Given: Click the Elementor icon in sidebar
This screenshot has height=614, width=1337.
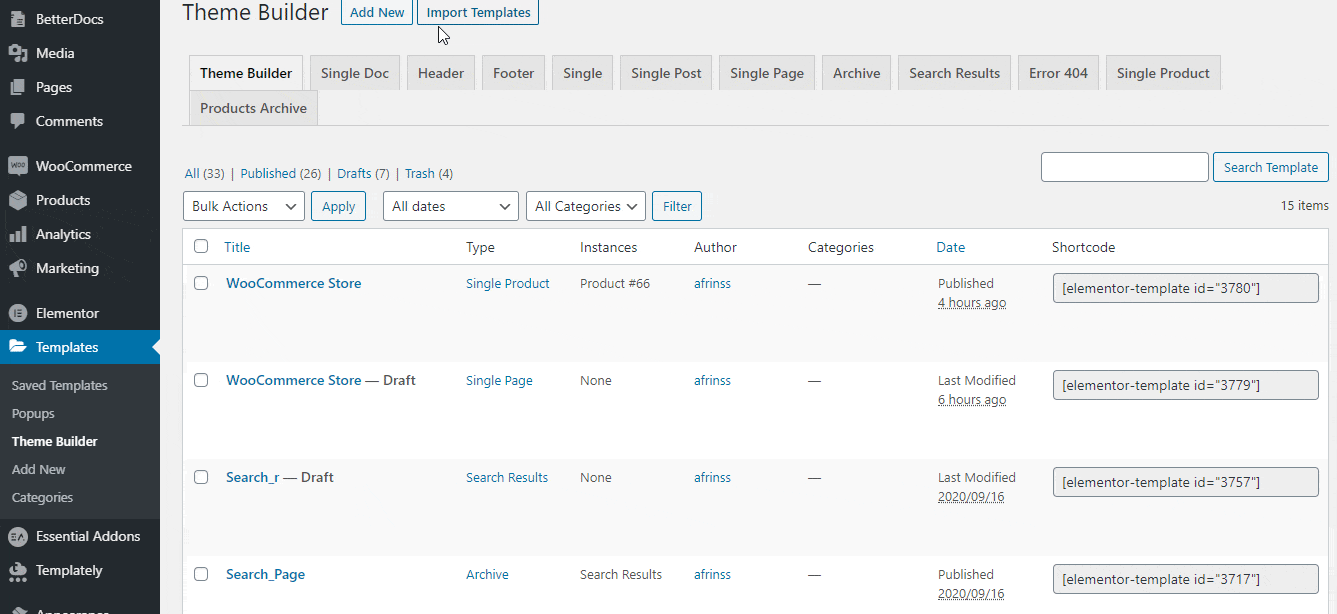Looking at the screenshot, I should (18, 313).
